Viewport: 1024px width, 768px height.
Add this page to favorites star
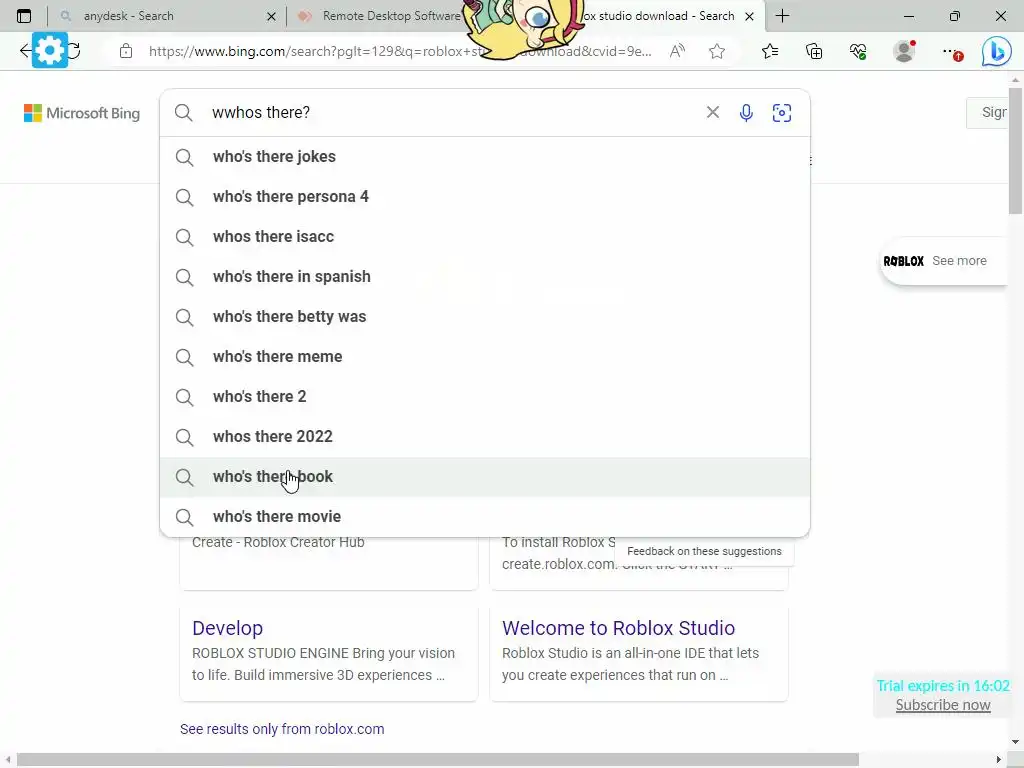717,51
